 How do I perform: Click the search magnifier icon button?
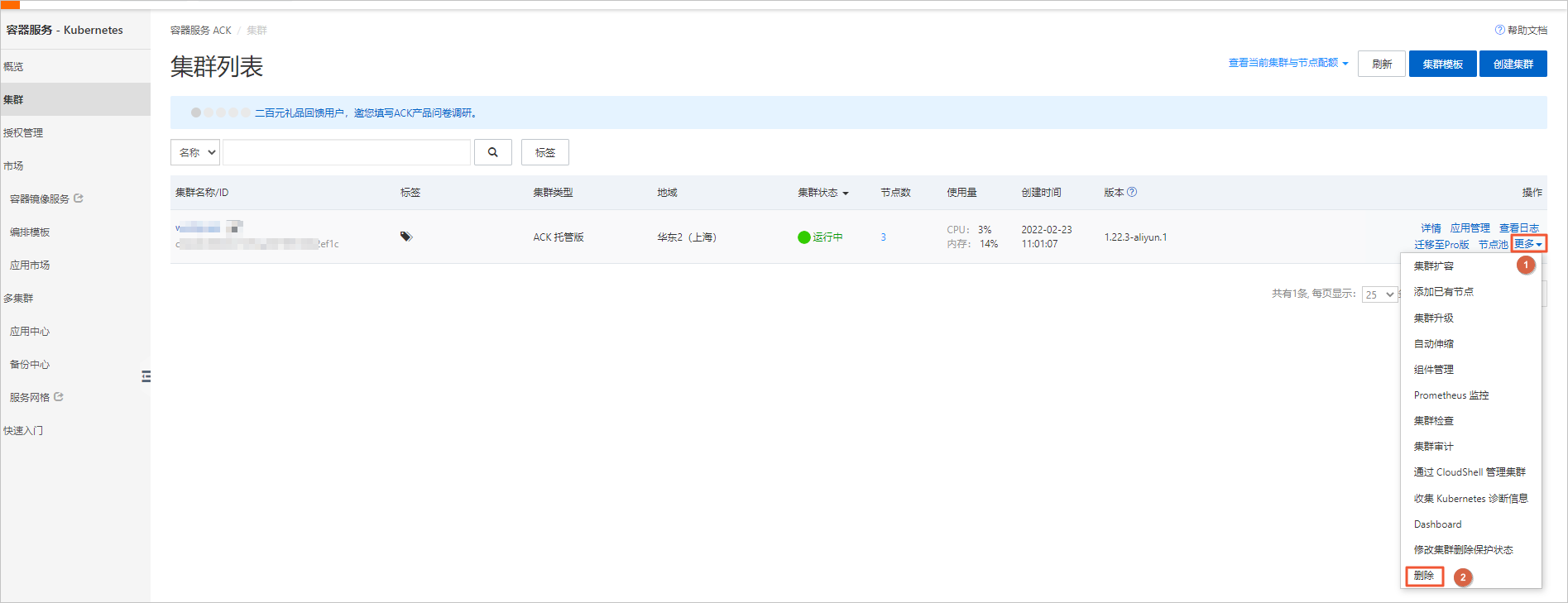click(493, 152)
